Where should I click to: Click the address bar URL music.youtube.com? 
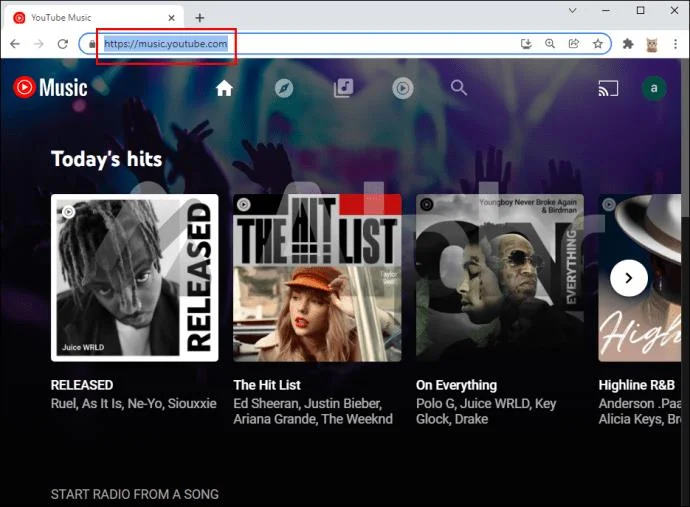pos(165,44)
